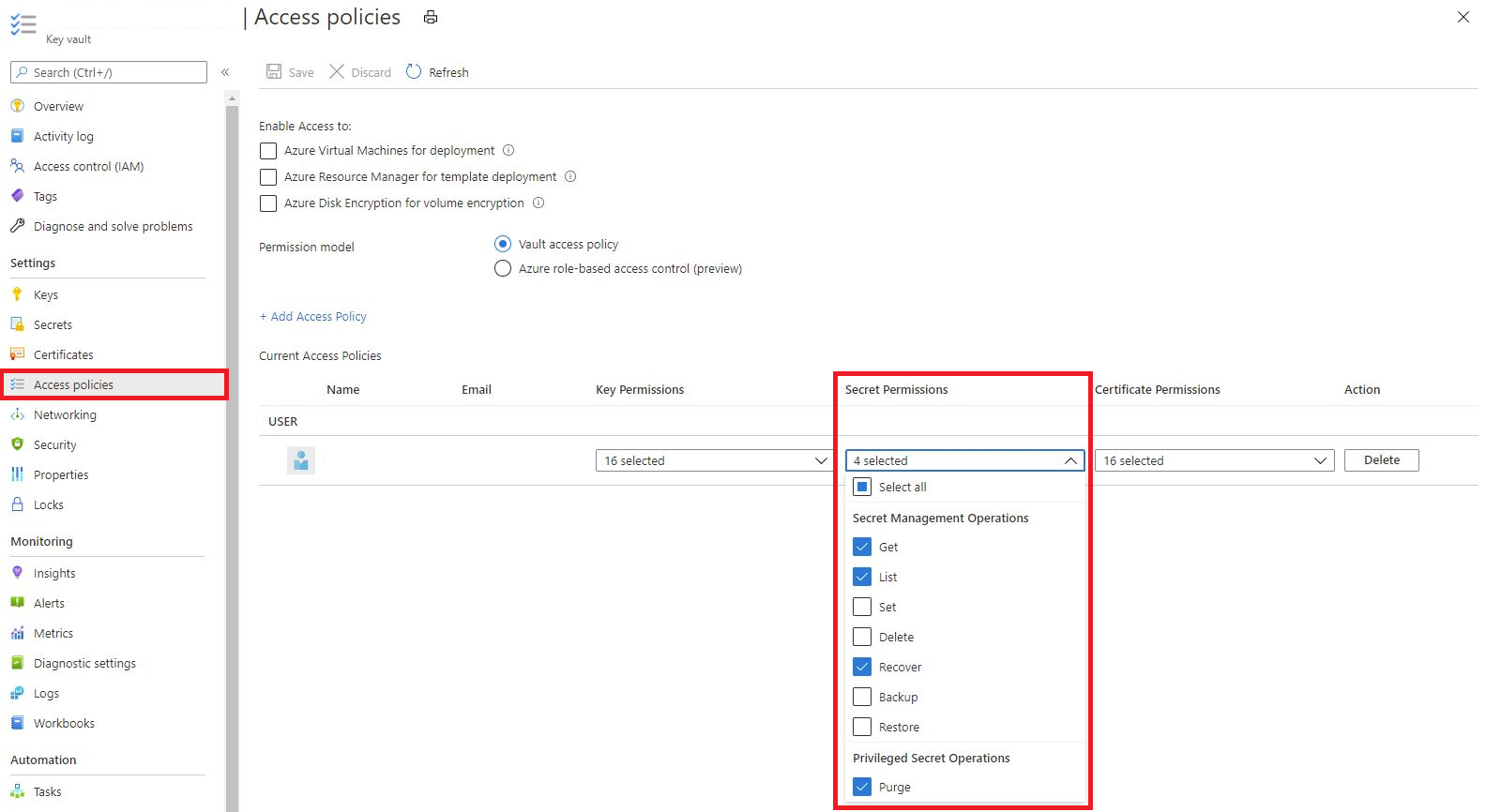
Task: Click the Metrics chart icon
Action: tap(17, 633)
